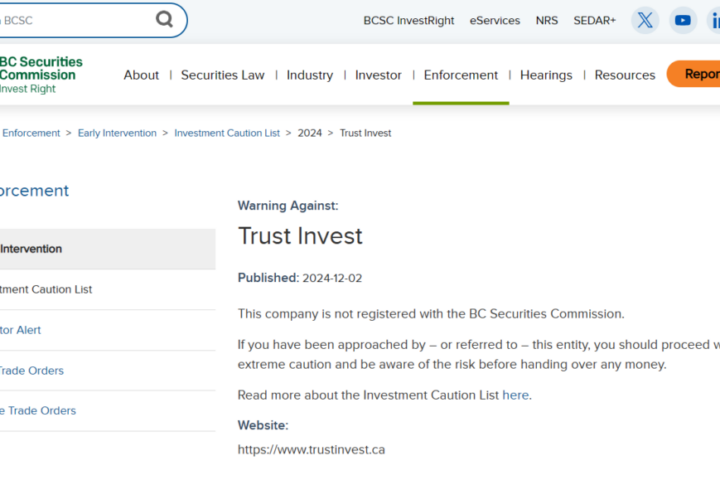Open the Securities Law menu

223,75
